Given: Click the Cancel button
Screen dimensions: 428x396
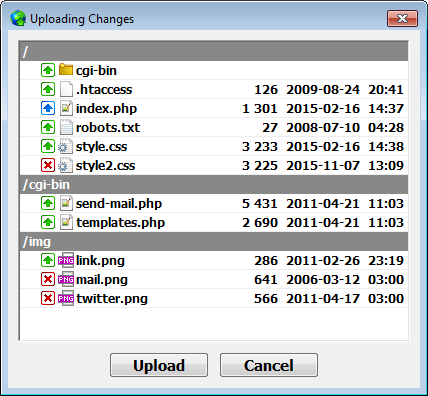Looking at the screenshot, I should pos(269,365).
